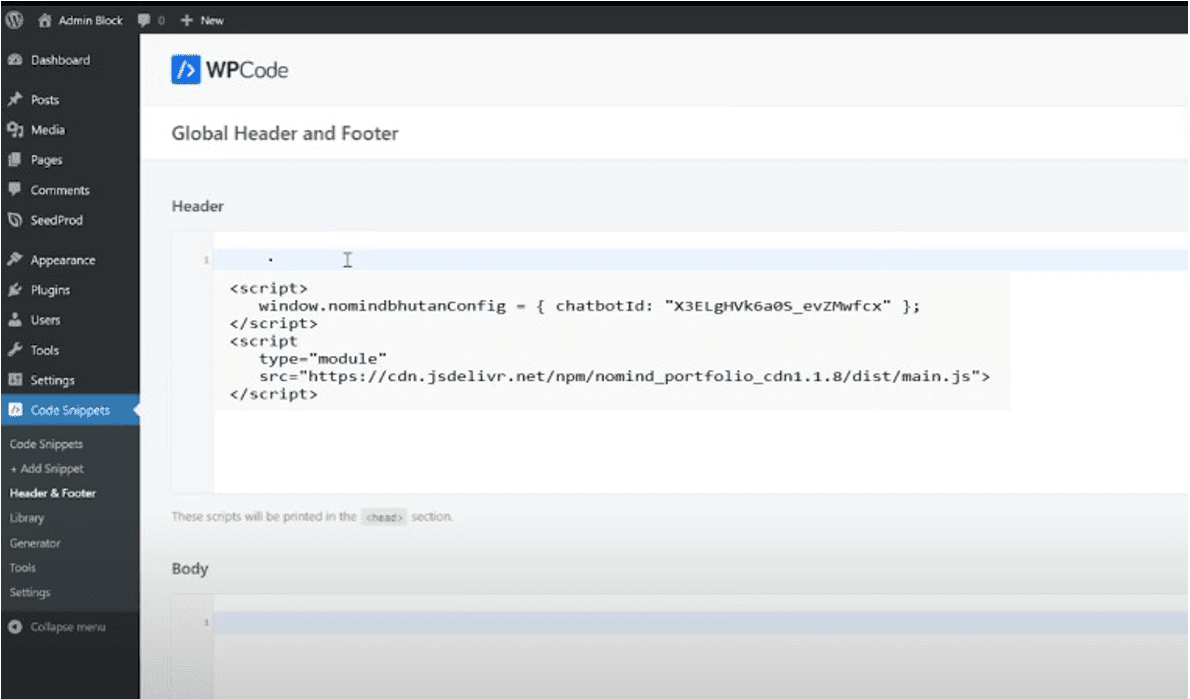Click the comments bubble icon in toolbar
1190x699 pixels.
(x=143, y=20)
